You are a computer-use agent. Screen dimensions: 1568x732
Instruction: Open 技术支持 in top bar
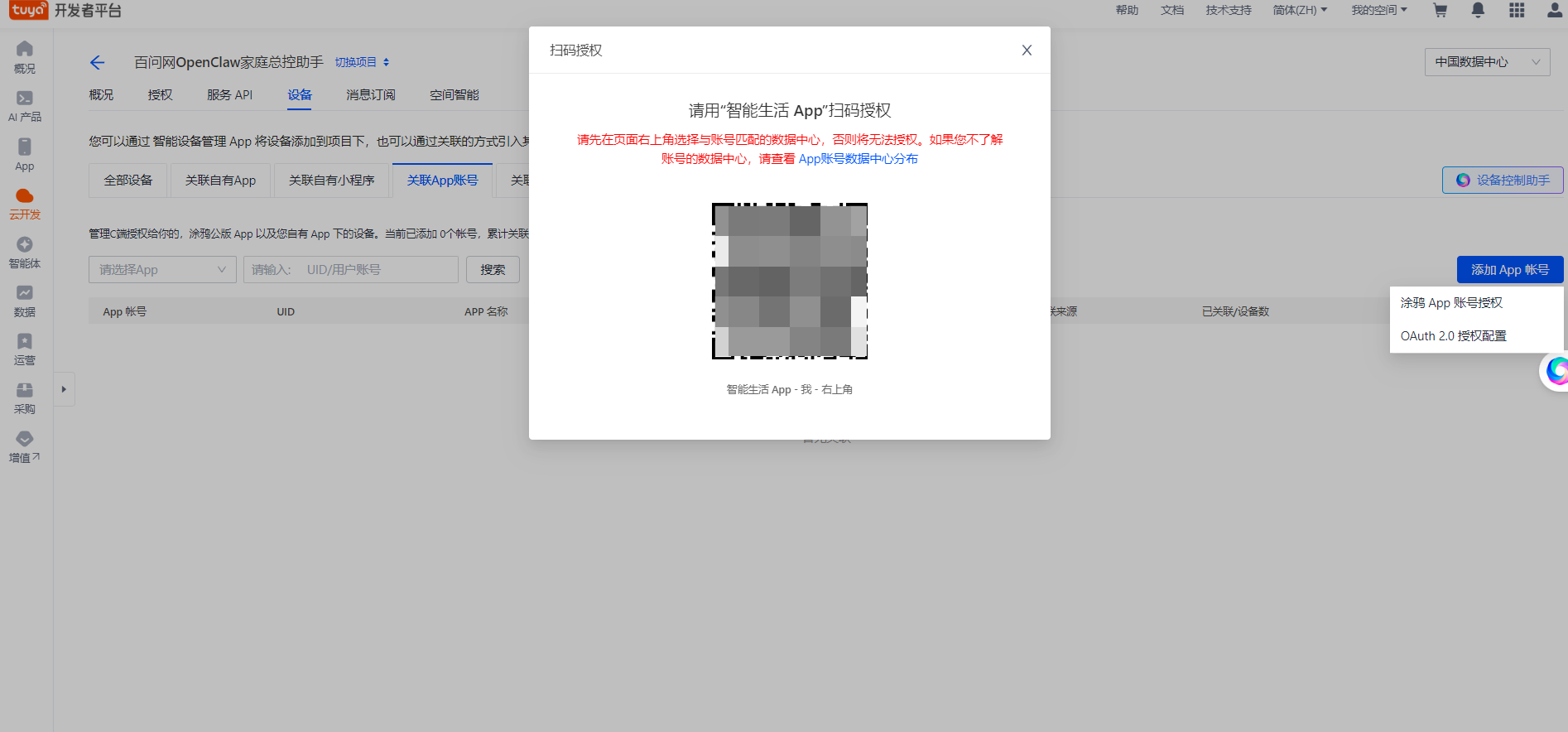coord(1229,10)
